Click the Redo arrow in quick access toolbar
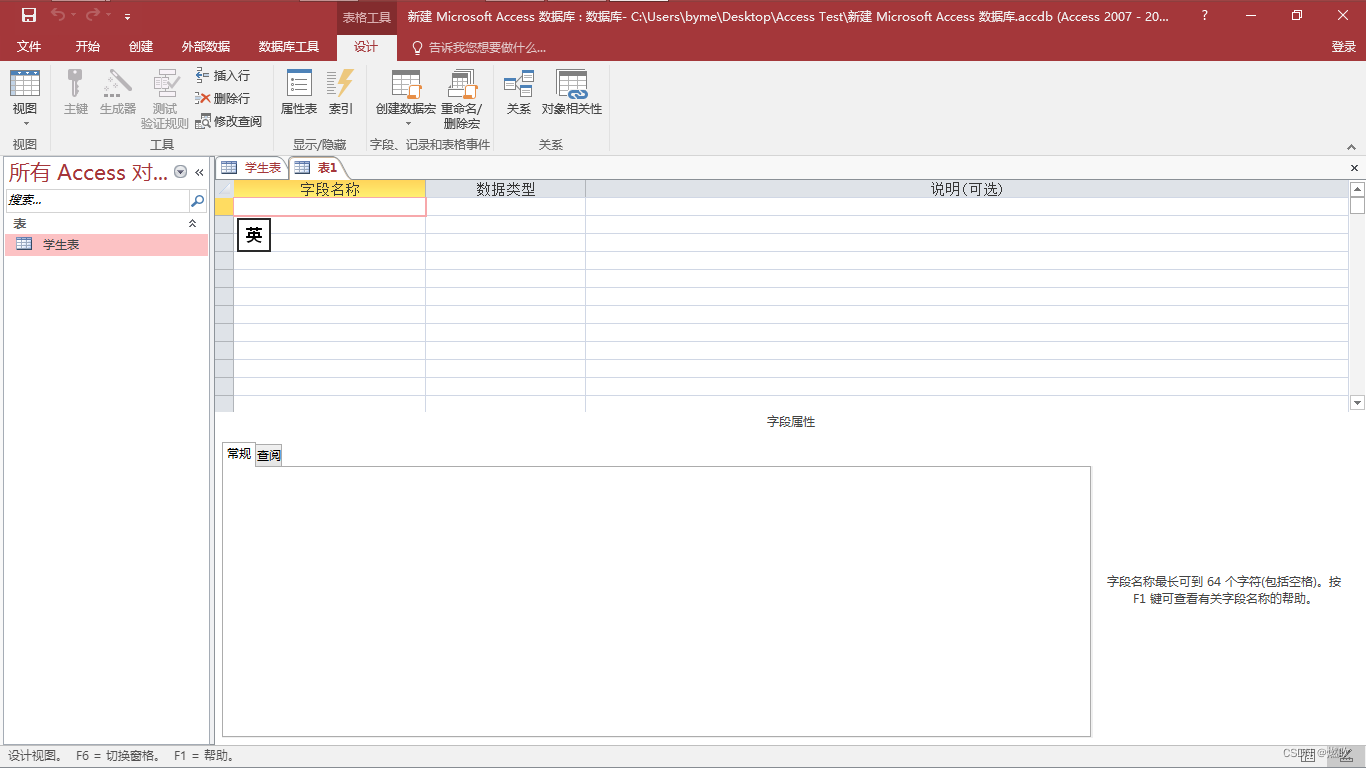The width and height of the screenshot is (1366, 768). point(92,15)
